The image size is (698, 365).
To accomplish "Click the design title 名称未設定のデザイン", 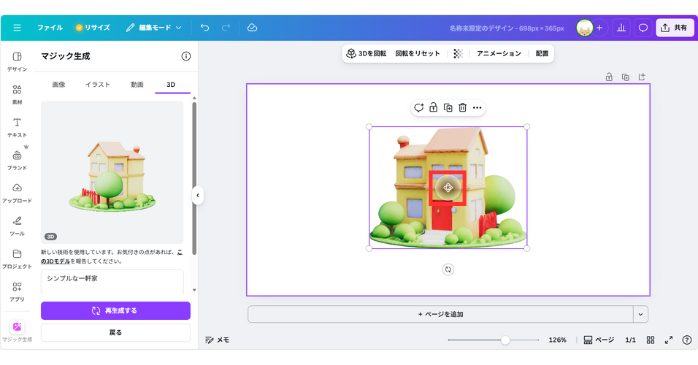I will tap(506, 28).
